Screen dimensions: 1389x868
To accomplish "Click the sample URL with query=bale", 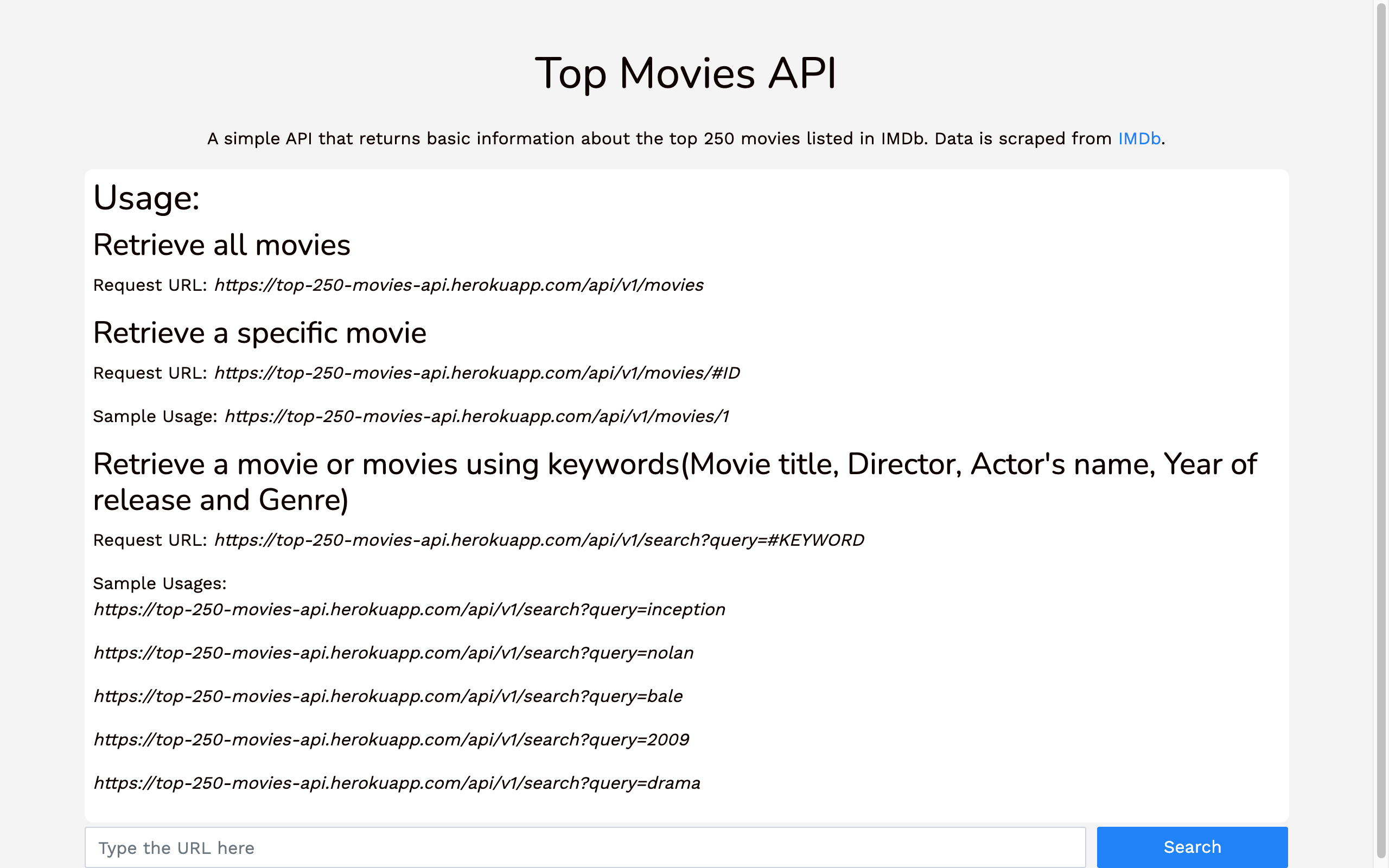I will [388, 697].
